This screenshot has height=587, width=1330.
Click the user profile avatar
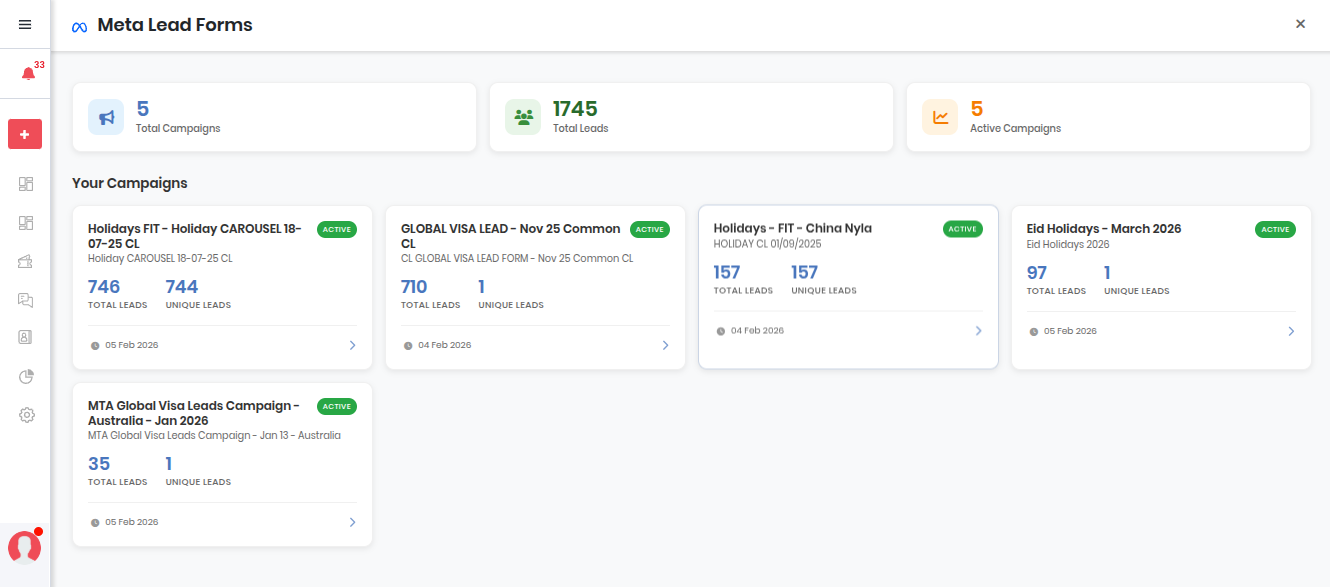pyautogui.click(x=24, y=547)
